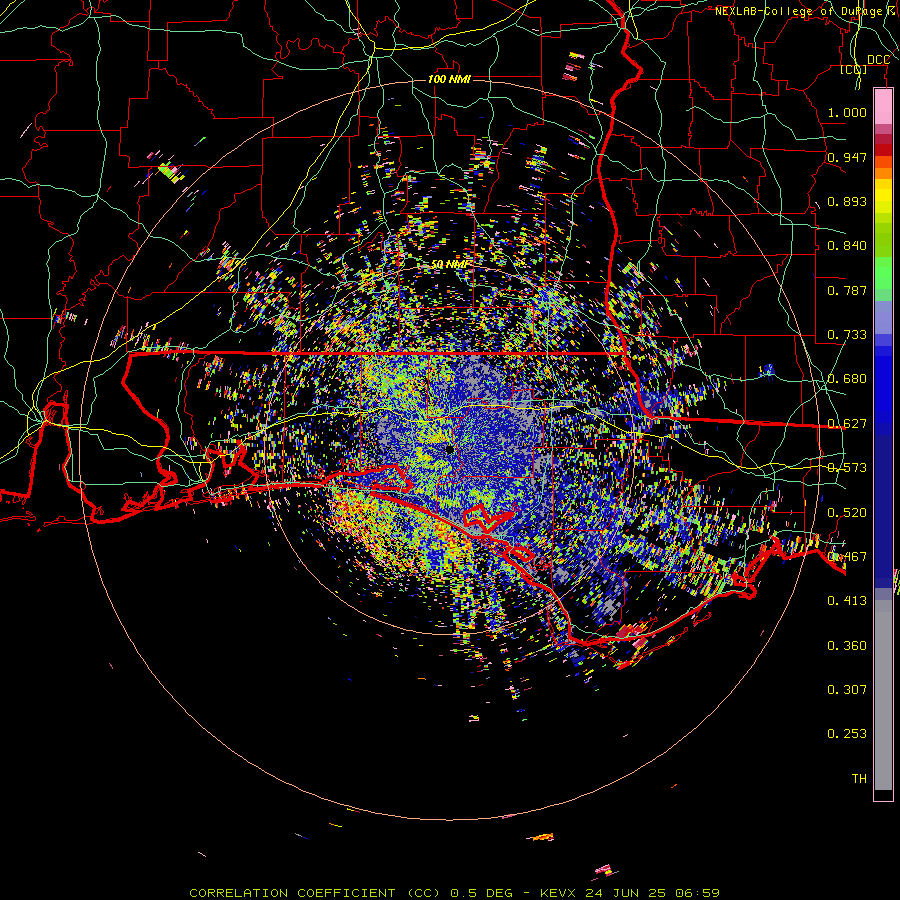Select the 50 NMI range ring label
The width and height of the screenshot is (900, 900).
click(449, 264)
